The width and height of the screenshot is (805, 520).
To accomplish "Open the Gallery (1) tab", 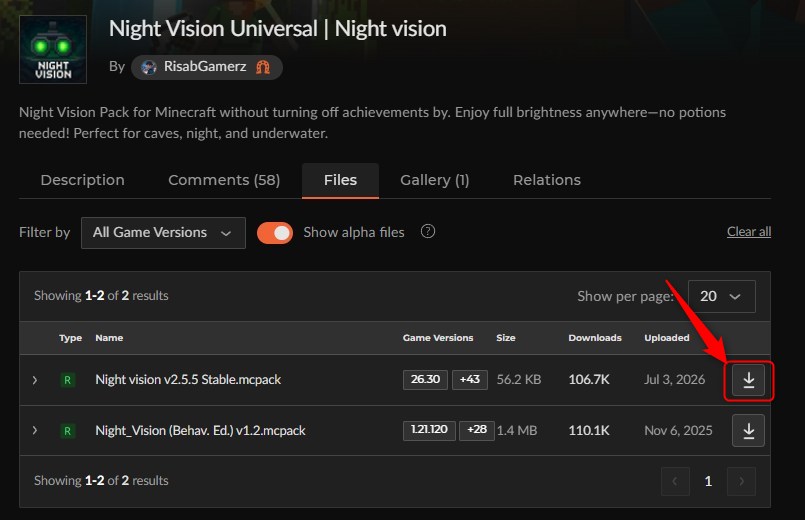I will click(435, 180).
